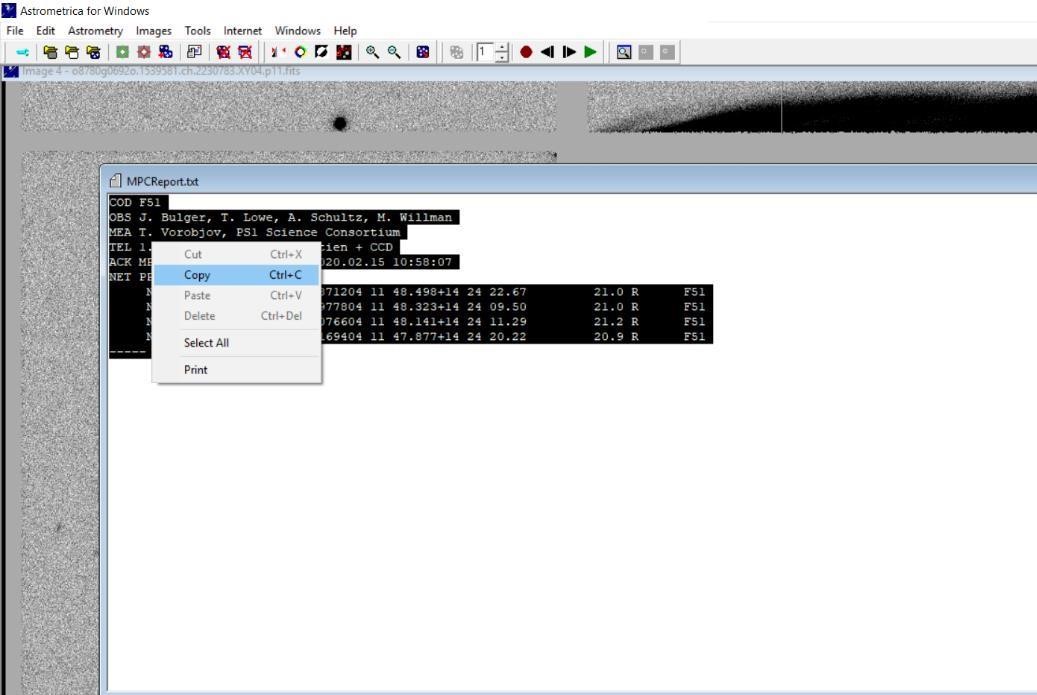
Task: Open the Edit menu
Action: (46, 31)
